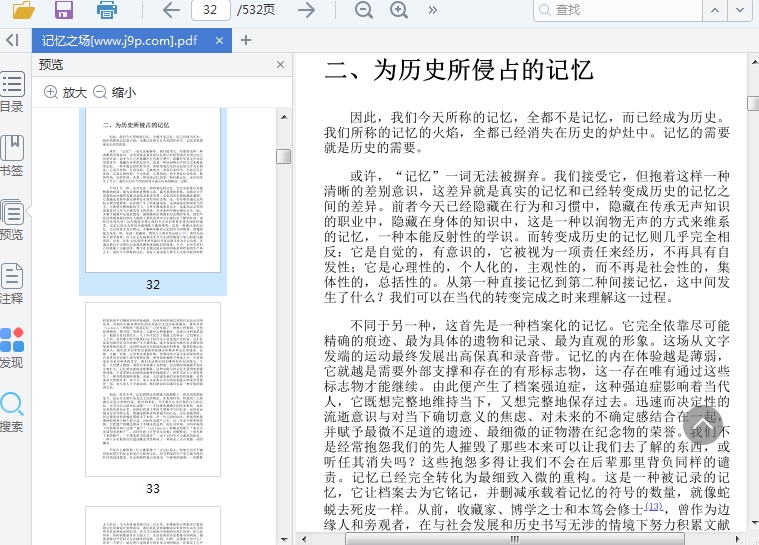
Task: Select the page 33 thumbnail in preview
Action: click(x=153, y=389)
